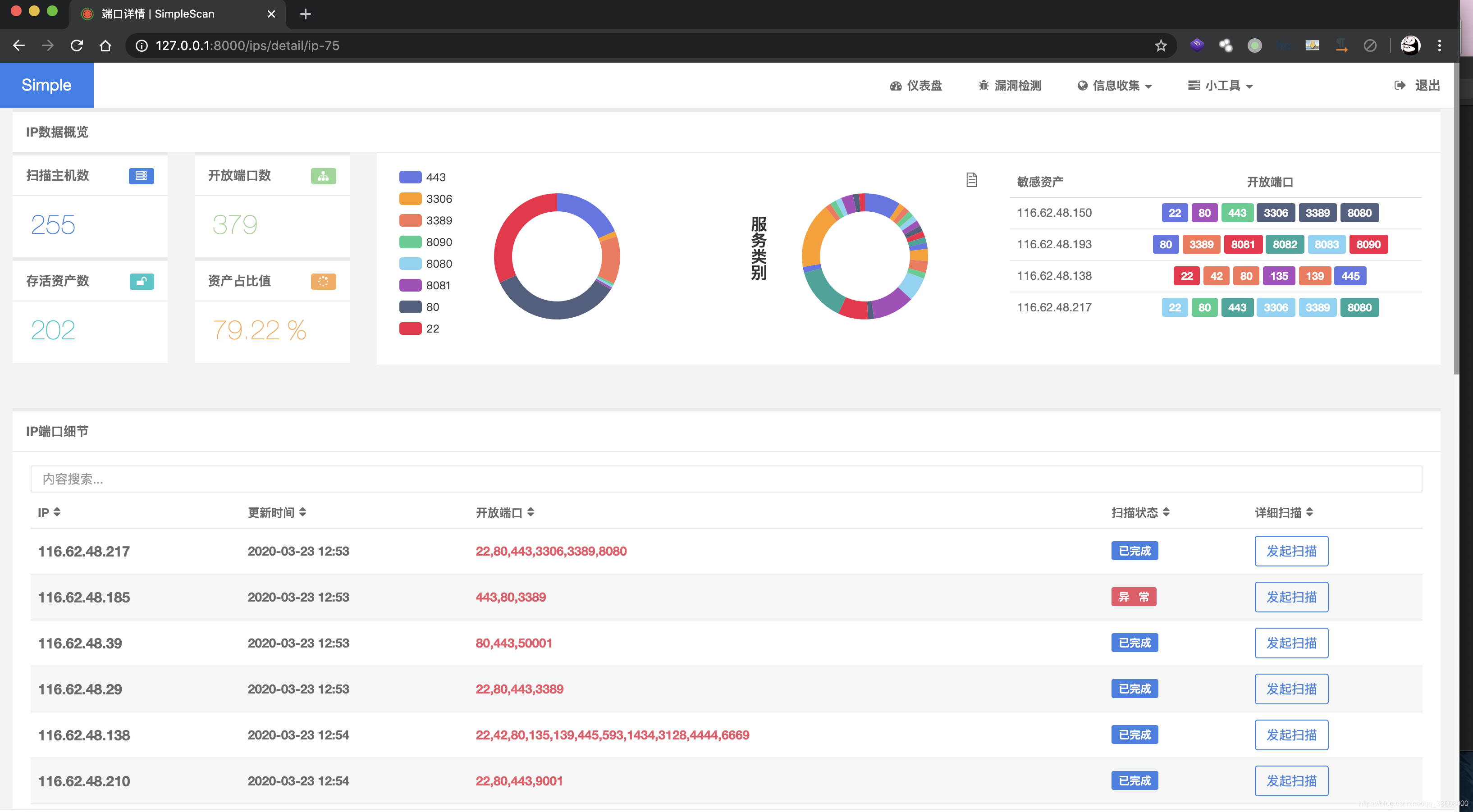Click the teal unlock icon on 存活资产数 card
This screenshot has width=1473, height=812.
click(x=141, y=281)
